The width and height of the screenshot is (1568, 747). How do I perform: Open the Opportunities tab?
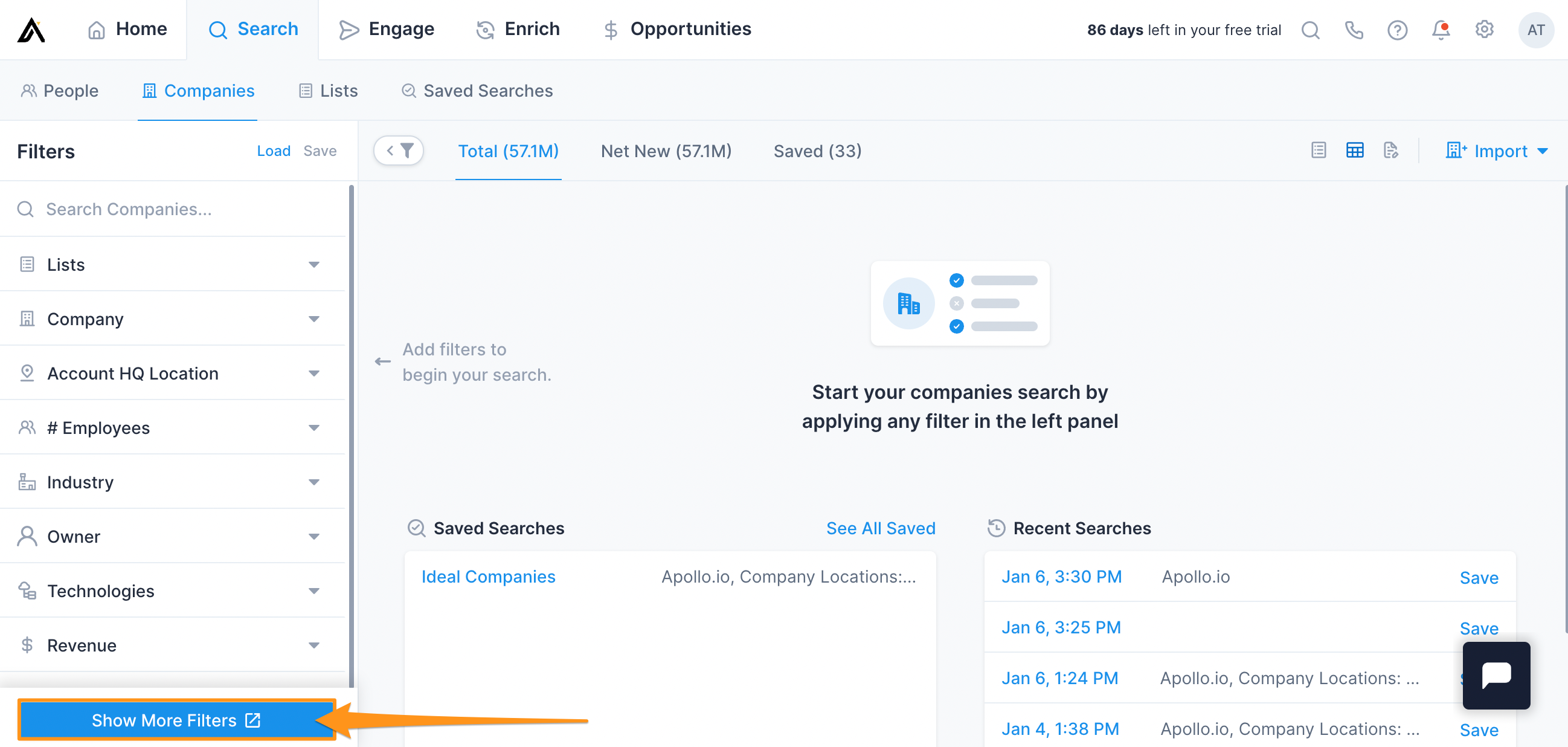[676, 29]
